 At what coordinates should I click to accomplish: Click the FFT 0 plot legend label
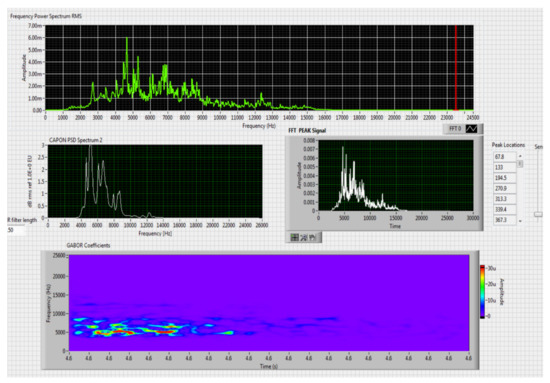455,129
